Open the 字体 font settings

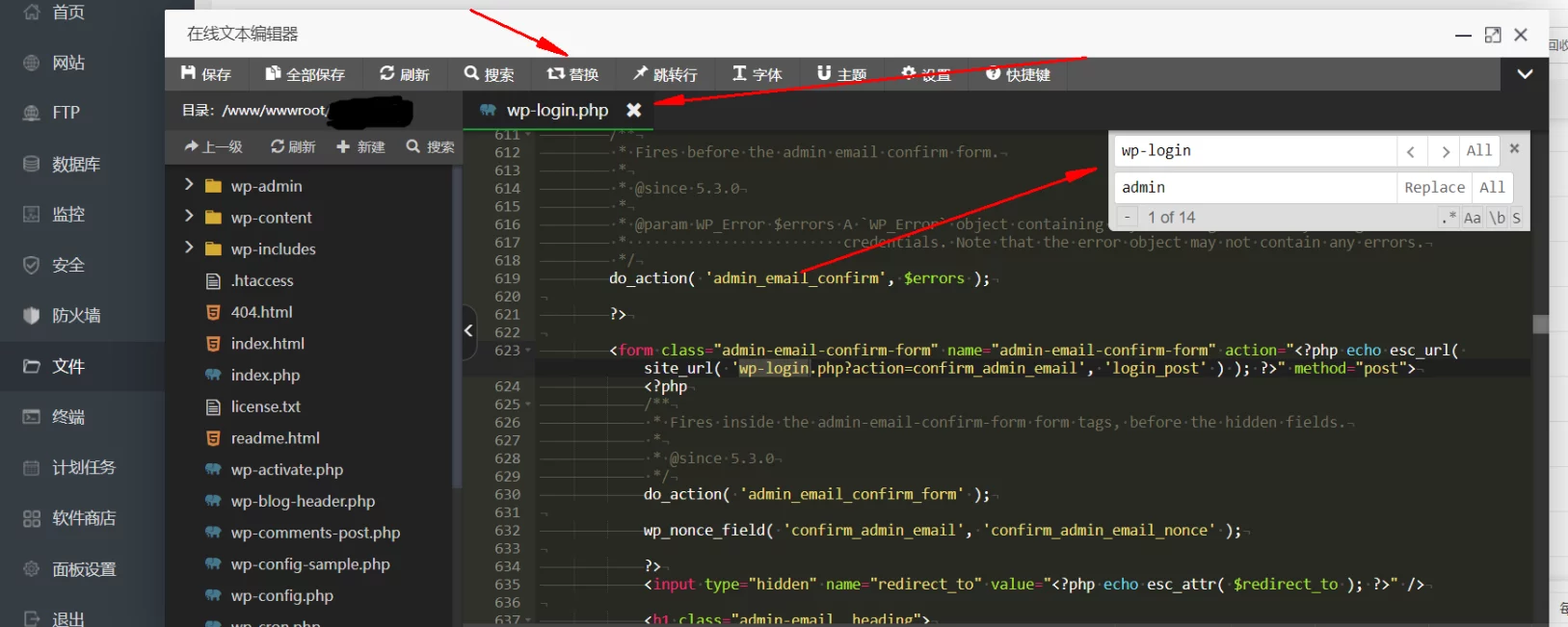click(757, 74)
